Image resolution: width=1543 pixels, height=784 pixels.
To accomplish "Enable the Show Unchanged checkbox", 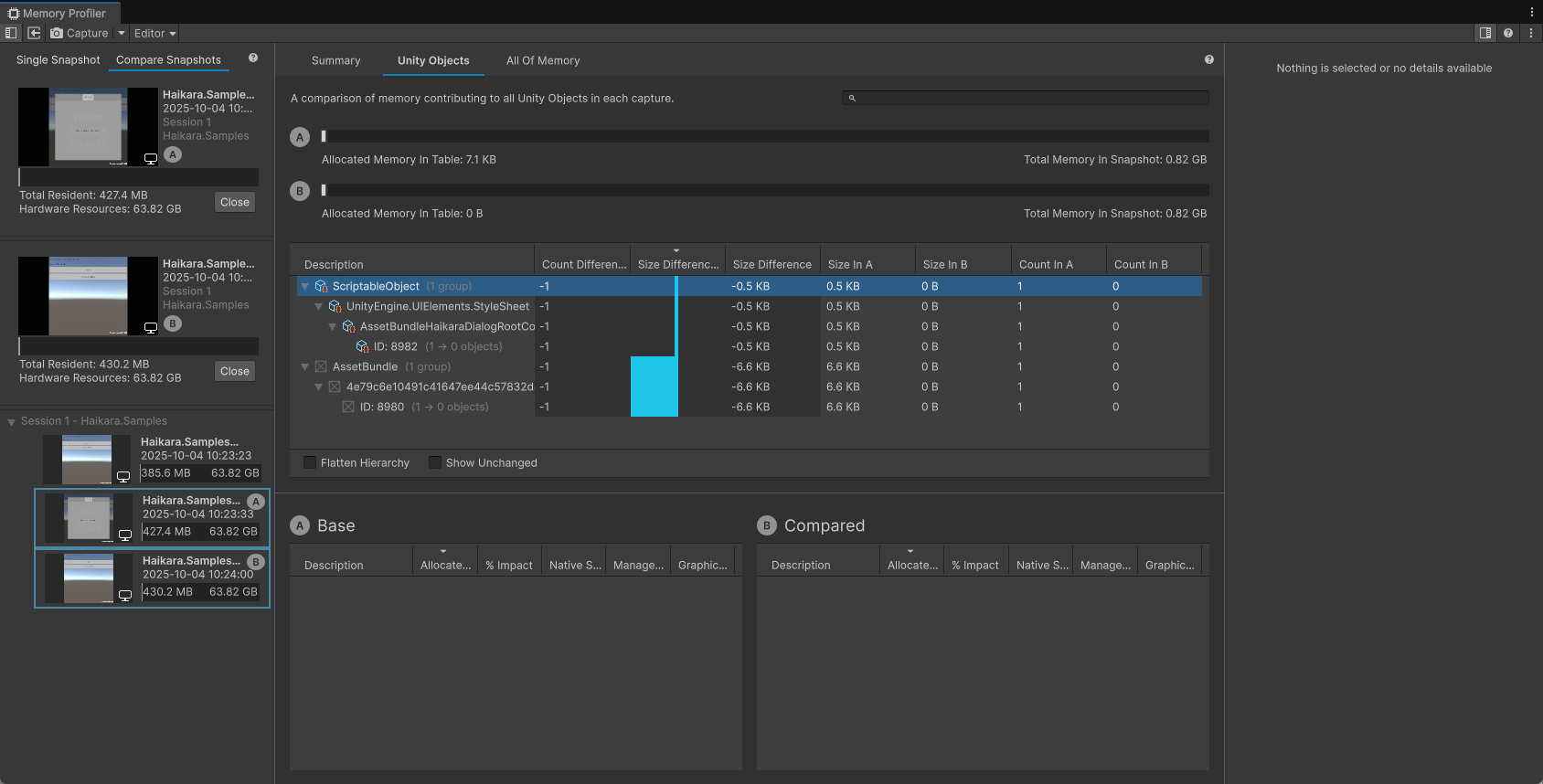I will [x=435, y=463].
